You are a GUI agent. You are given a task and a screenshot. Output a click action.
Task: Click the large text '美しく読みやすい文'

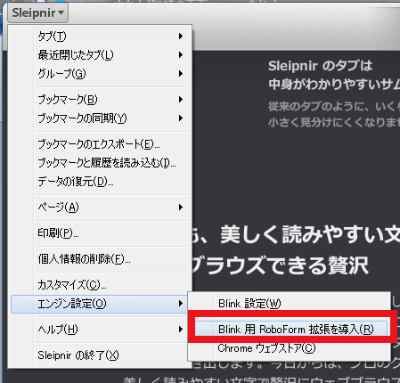click(310, 235)
